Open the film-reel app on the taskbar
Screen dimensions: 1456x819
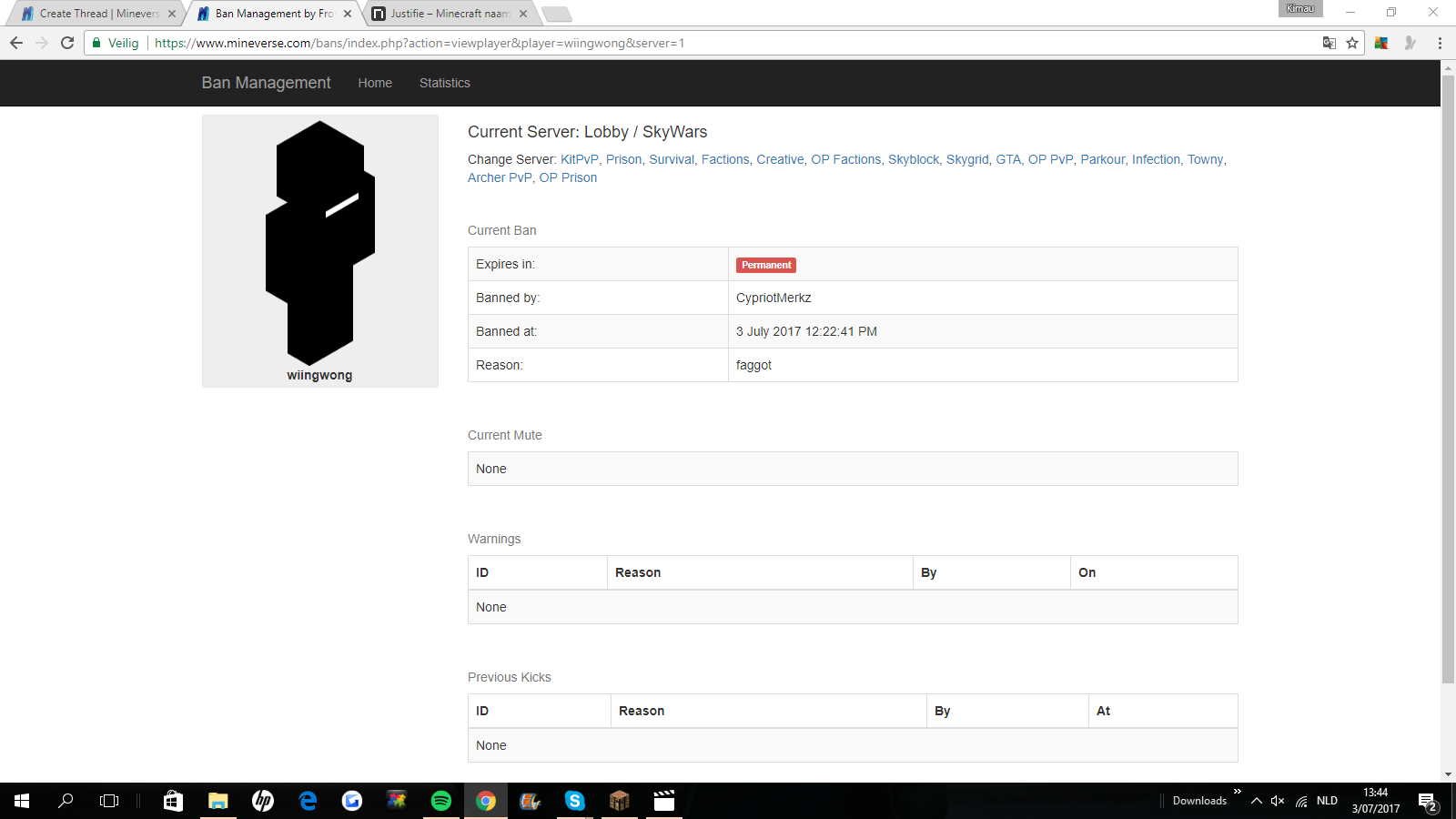tap(530, 801)
